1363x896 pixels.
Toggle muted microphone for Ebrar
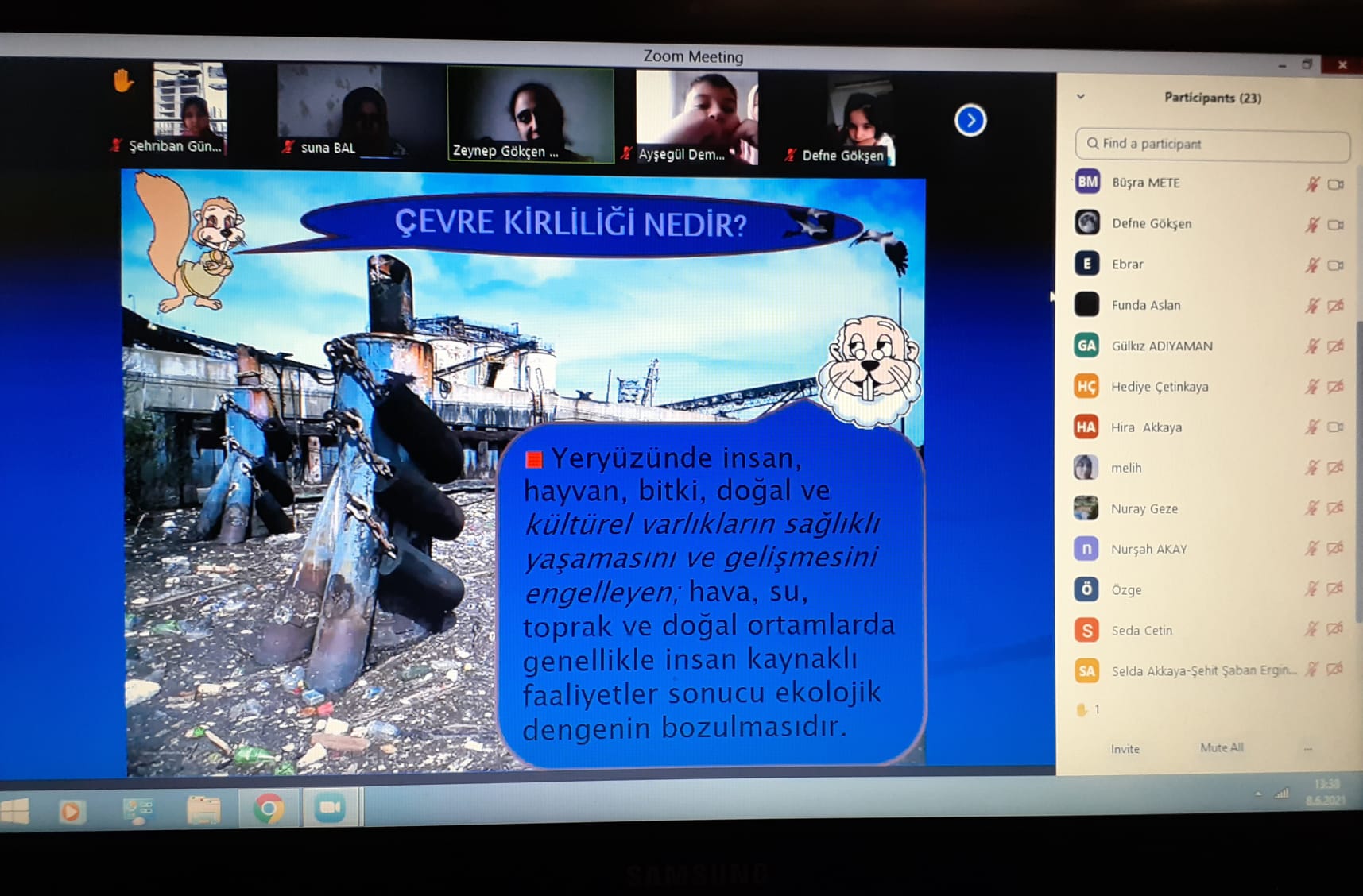(x=1312, y=265)
